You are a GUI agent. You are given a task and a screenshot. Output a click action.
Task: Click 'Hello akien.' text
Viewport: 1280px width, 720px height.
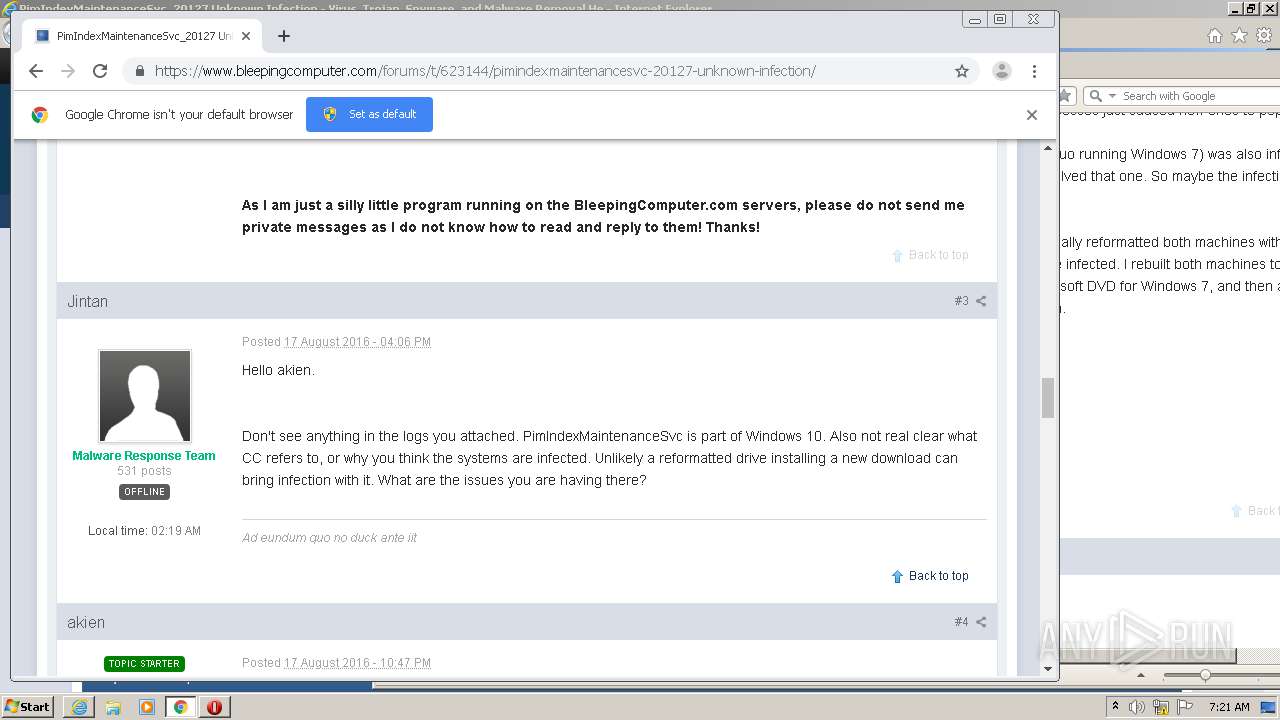click(x=278, y=370)
